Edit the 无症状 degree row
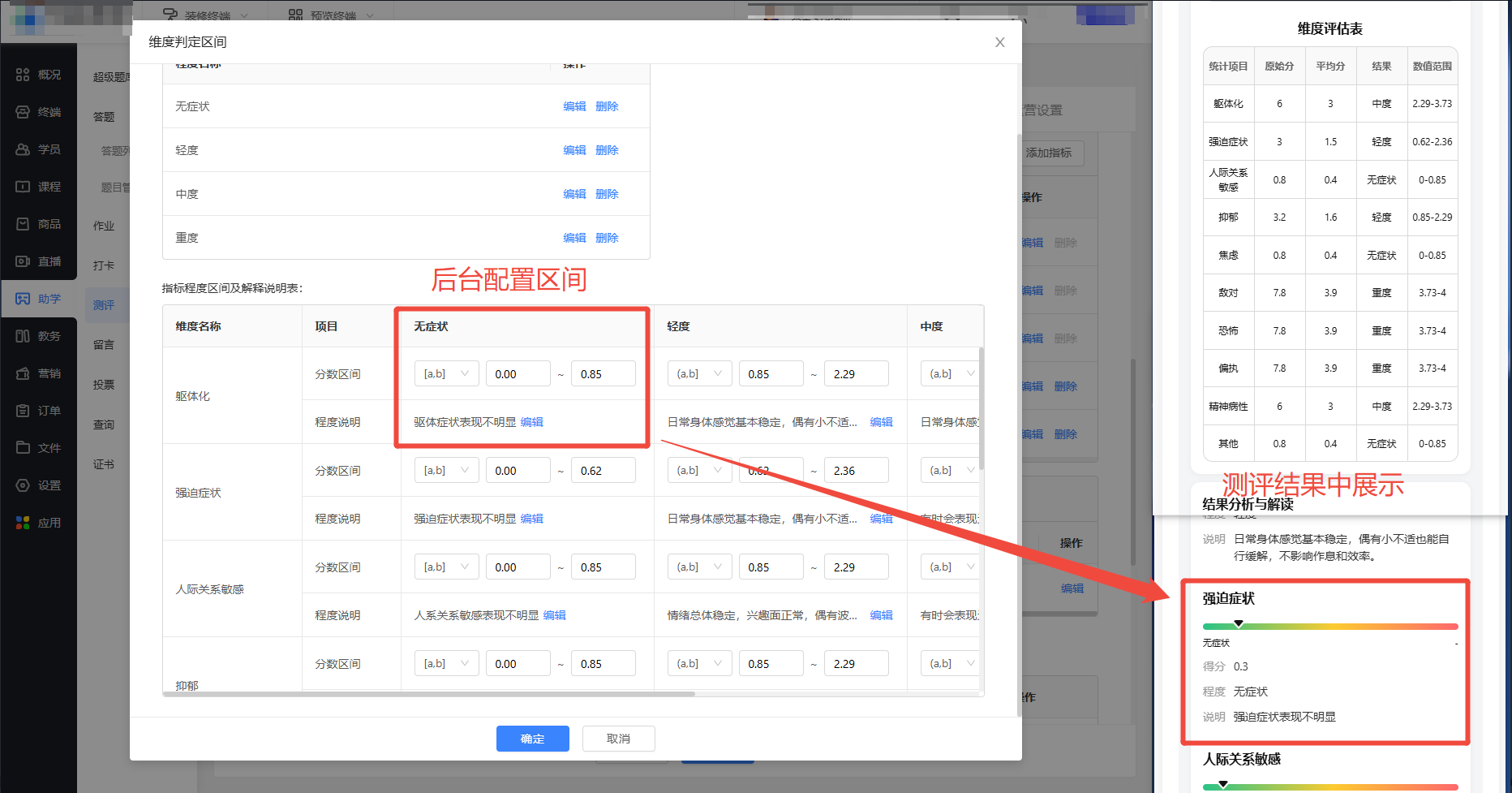The width and height of the screenshot is (1512, 793). (x=574, y=106)
